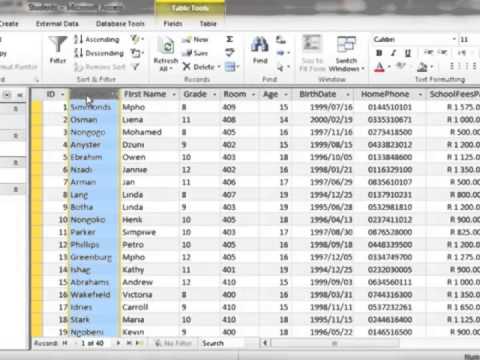
Task: Collapse the navigation pane shutter button
Action: [x=20, y=95]
